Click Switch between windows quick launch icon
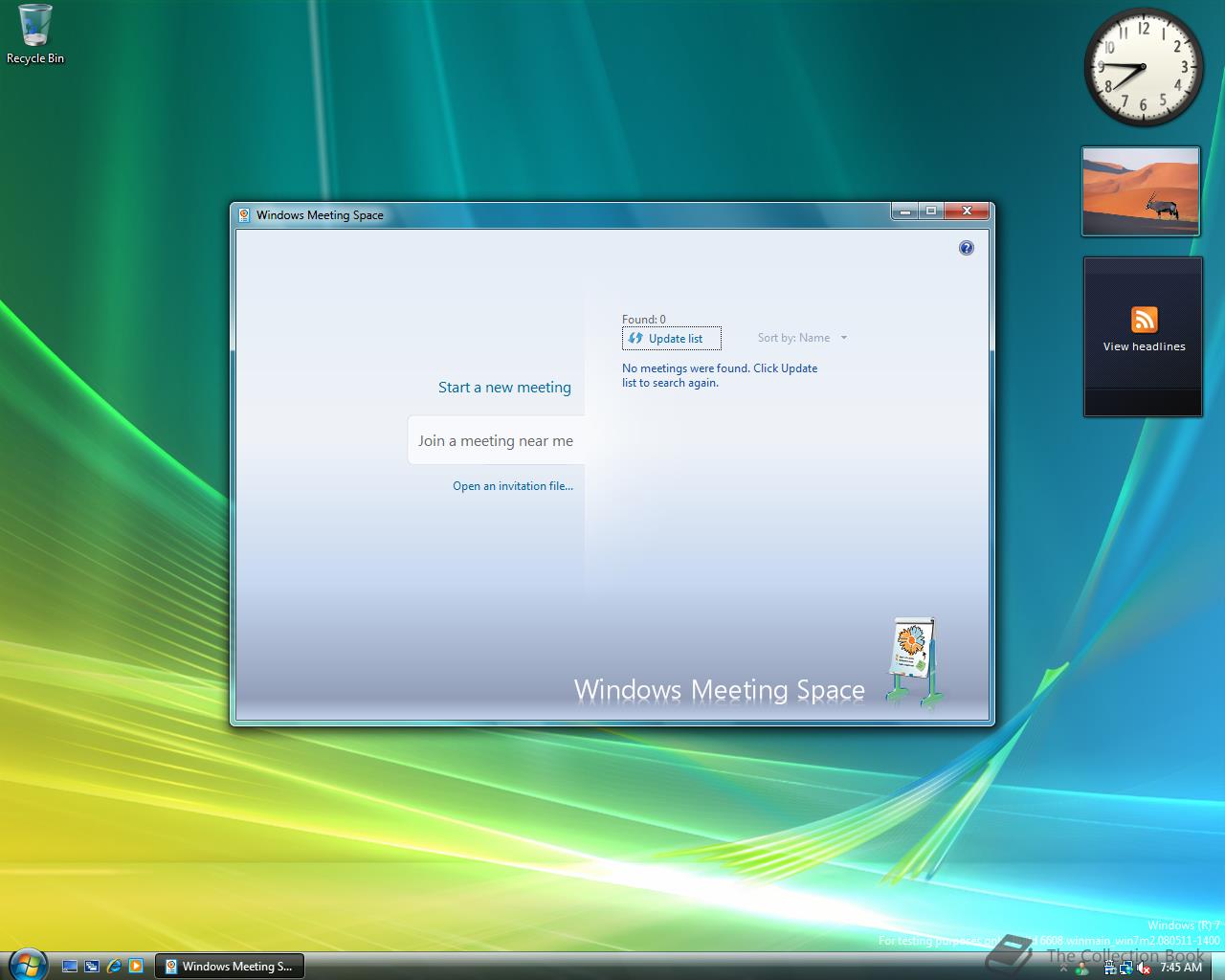This screenshot has height=980, width=1225. [x=92, y=967]
